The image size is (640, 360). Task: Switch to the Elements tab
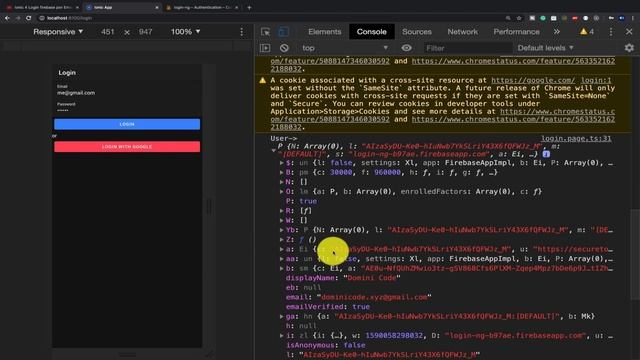click(x=324, y=32)
